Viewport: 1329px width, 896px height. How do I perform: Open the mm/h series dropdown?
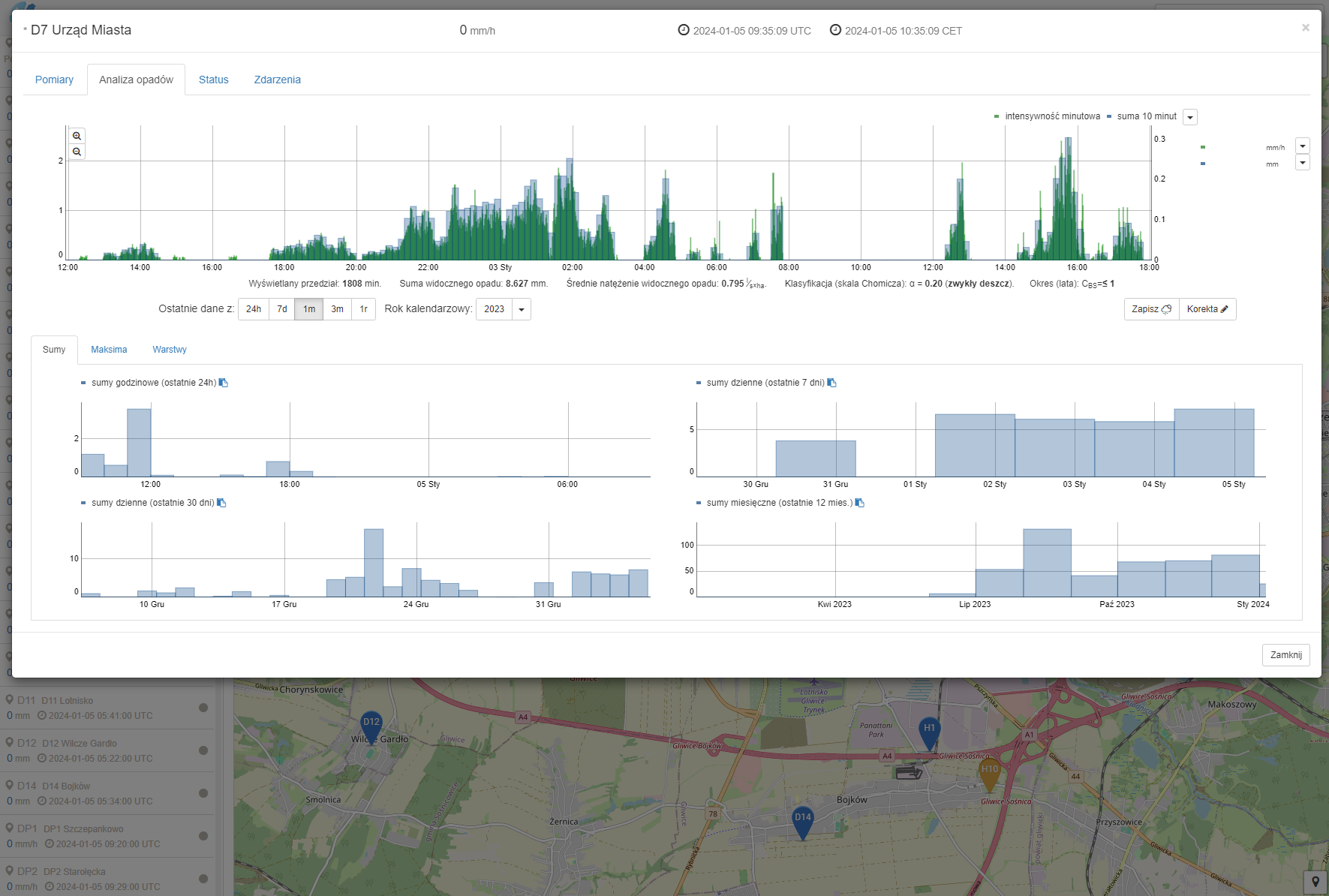(x=1303, y=146)
